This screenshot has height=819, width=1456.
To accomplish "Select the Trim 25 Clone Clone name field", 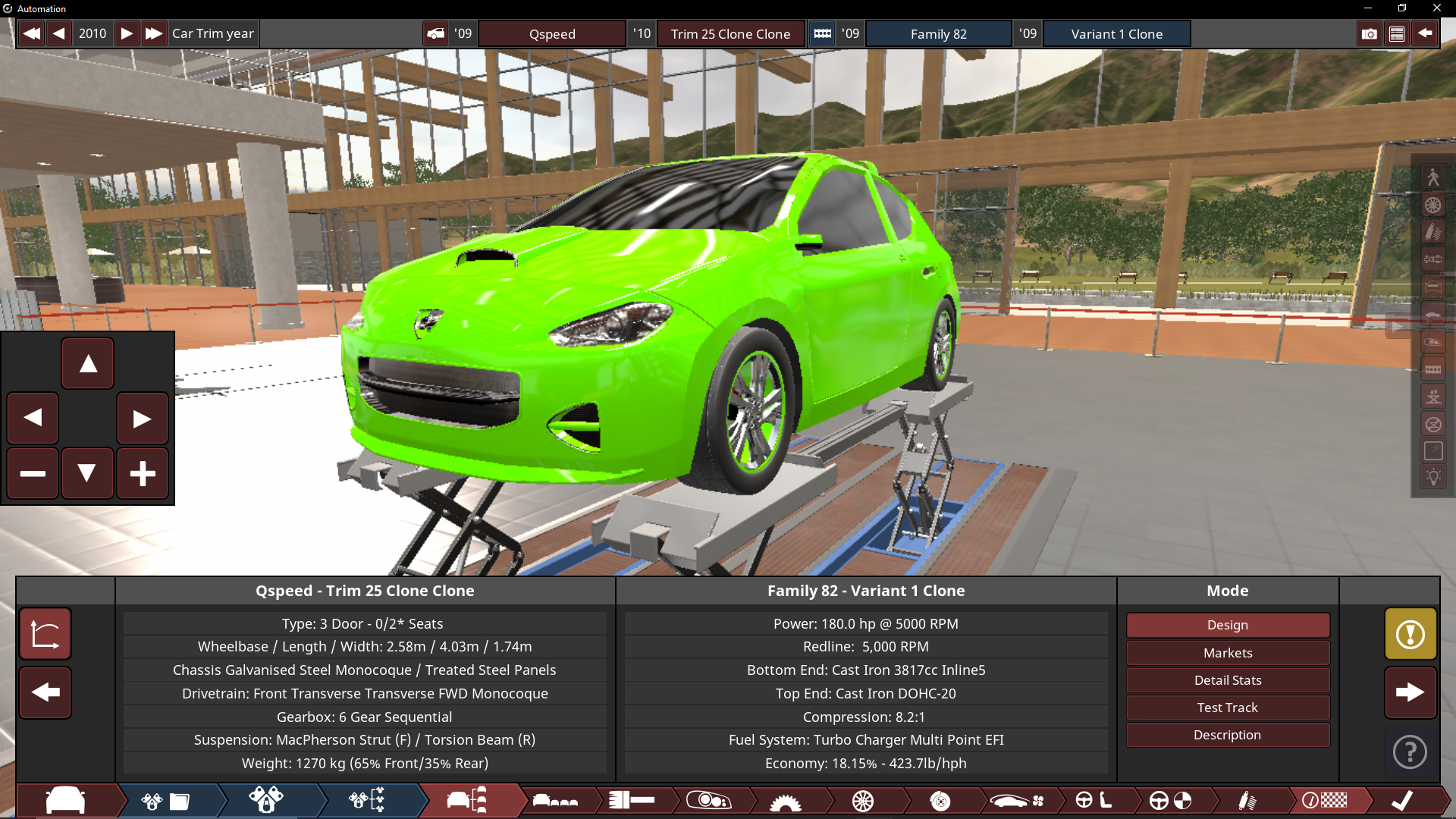I will 730,33.
